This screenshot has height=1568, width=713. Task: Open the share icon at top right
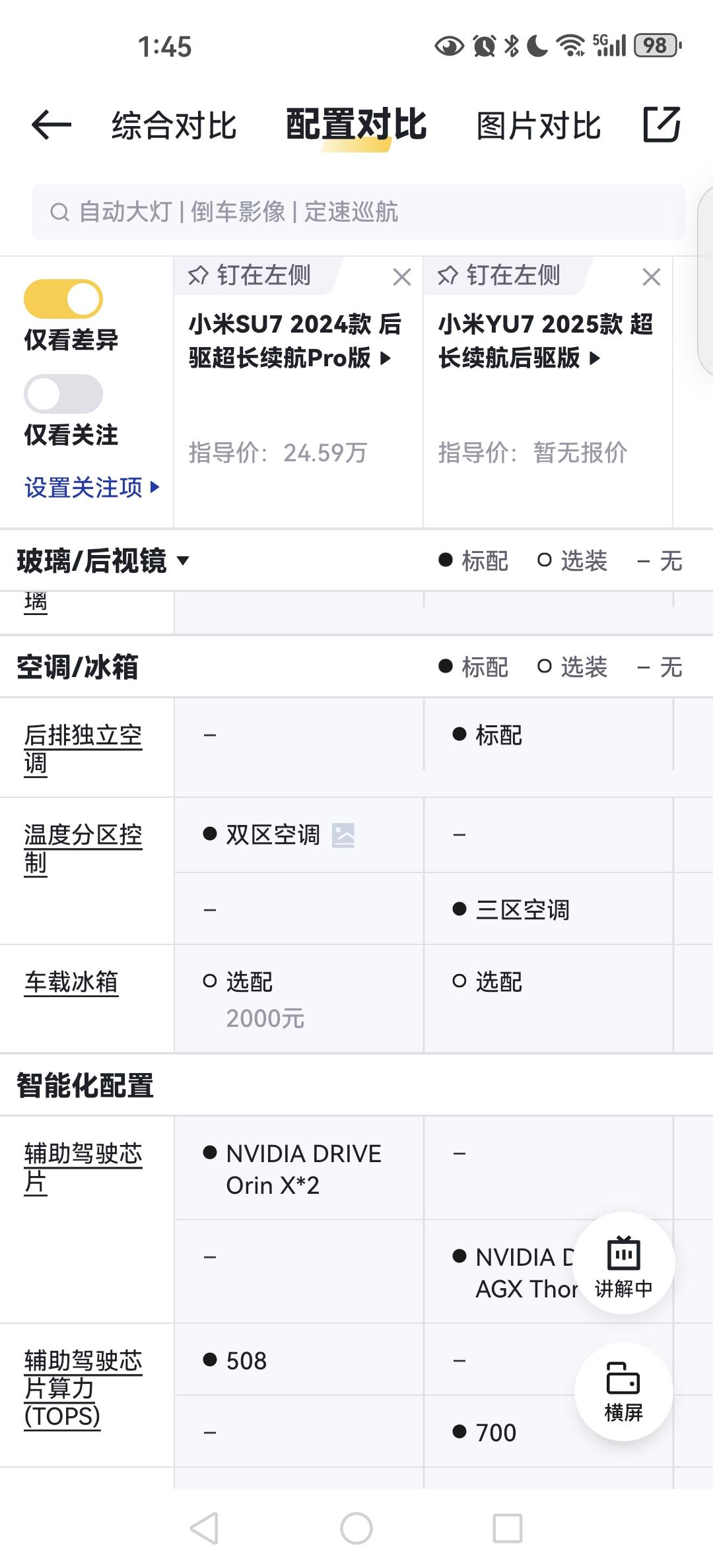[x=662, y=124]
